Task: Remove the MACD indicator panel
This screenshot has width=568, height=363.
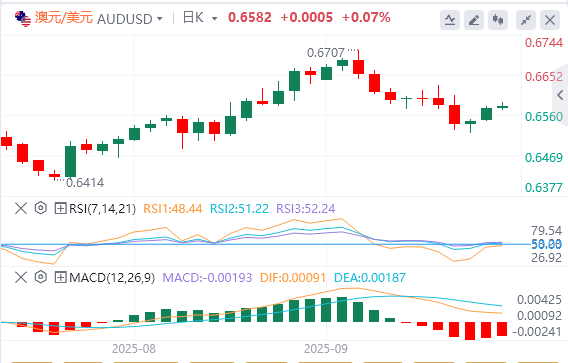Action: coord(21,278)
